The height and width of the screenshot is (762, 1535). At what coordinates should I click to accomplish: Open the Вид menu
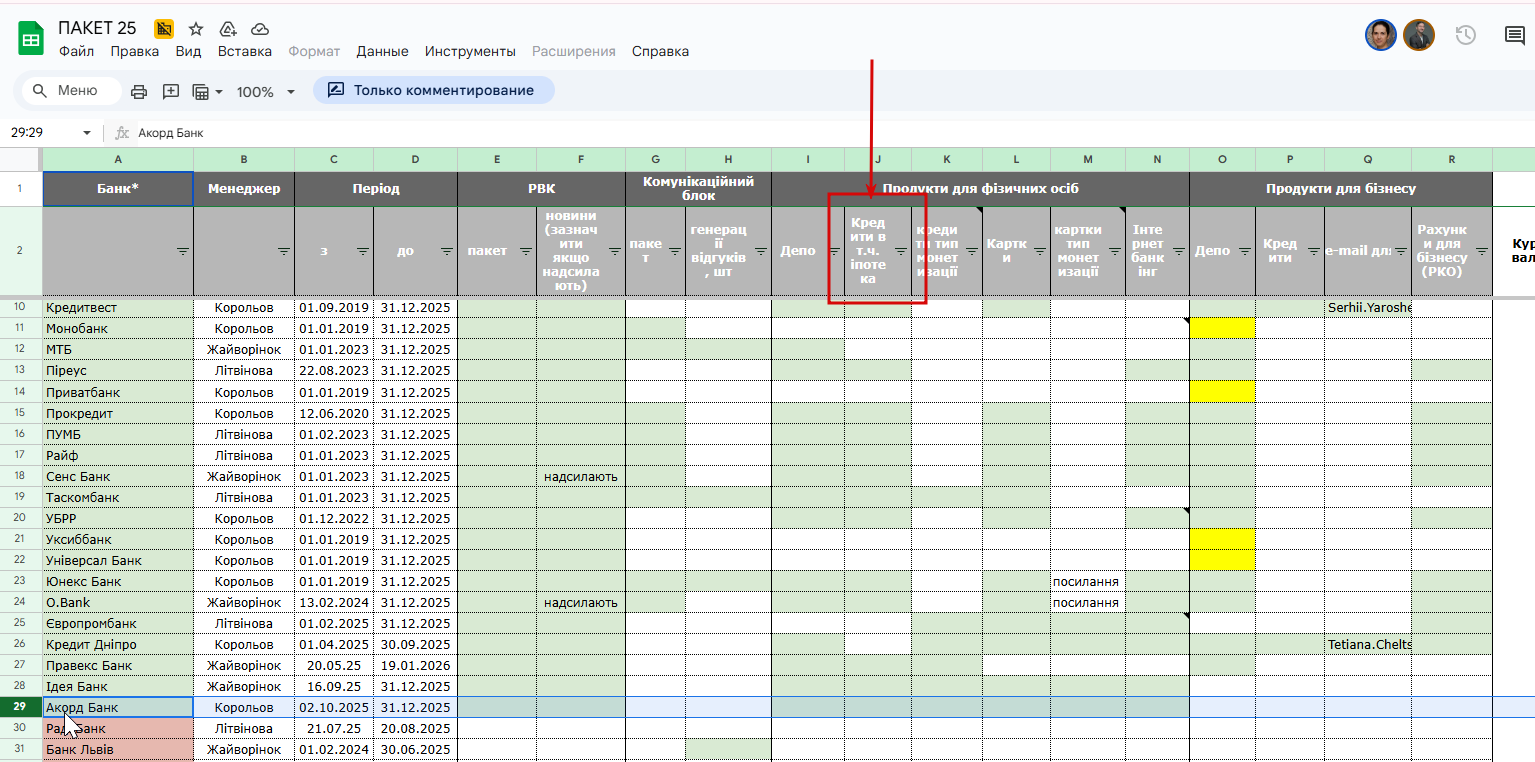pyautogui.click(x=188, y=51)
